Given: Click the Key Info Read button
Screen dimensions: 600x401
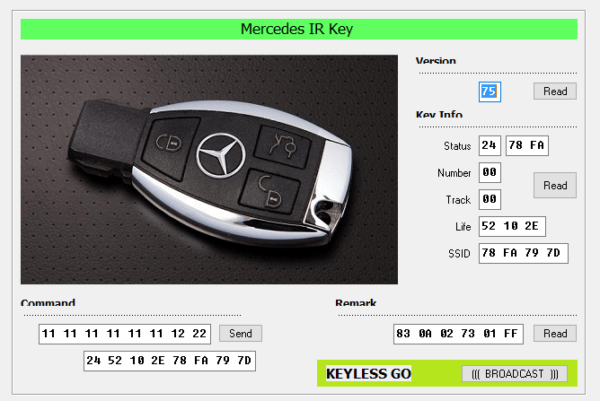Looking at the screenshot, I should pyautogui.click(x=555, y=185).
